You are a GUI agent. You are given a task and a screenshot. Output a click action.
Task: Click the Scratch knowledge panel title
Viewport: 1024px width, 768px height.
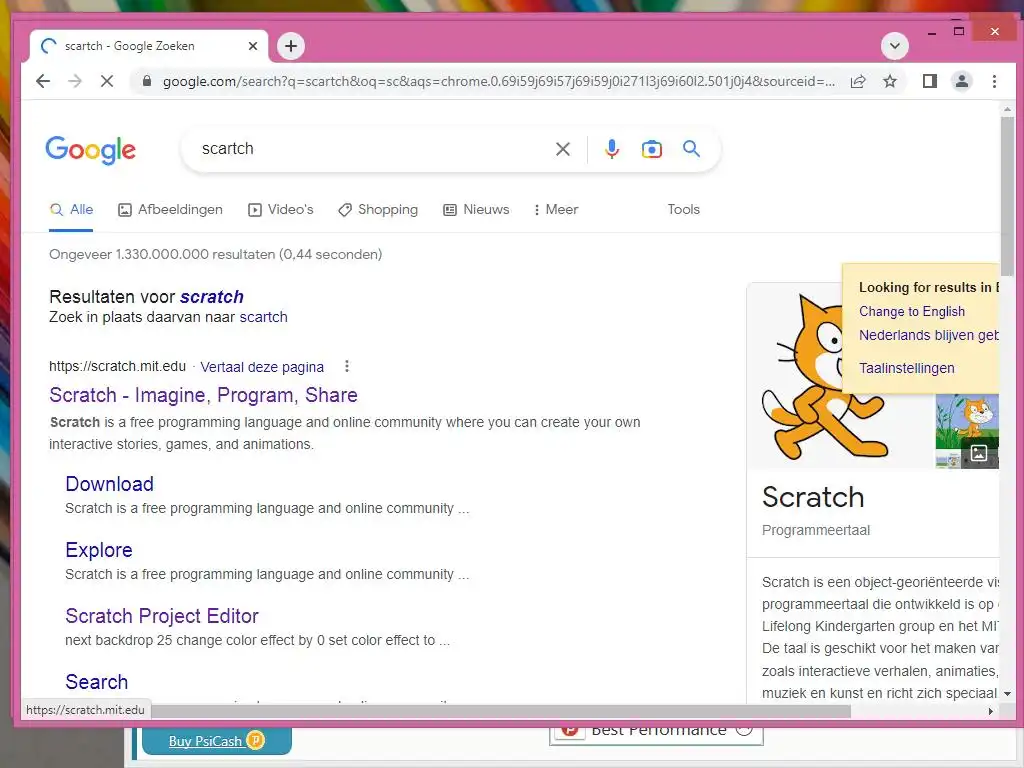tap(813, 497)
